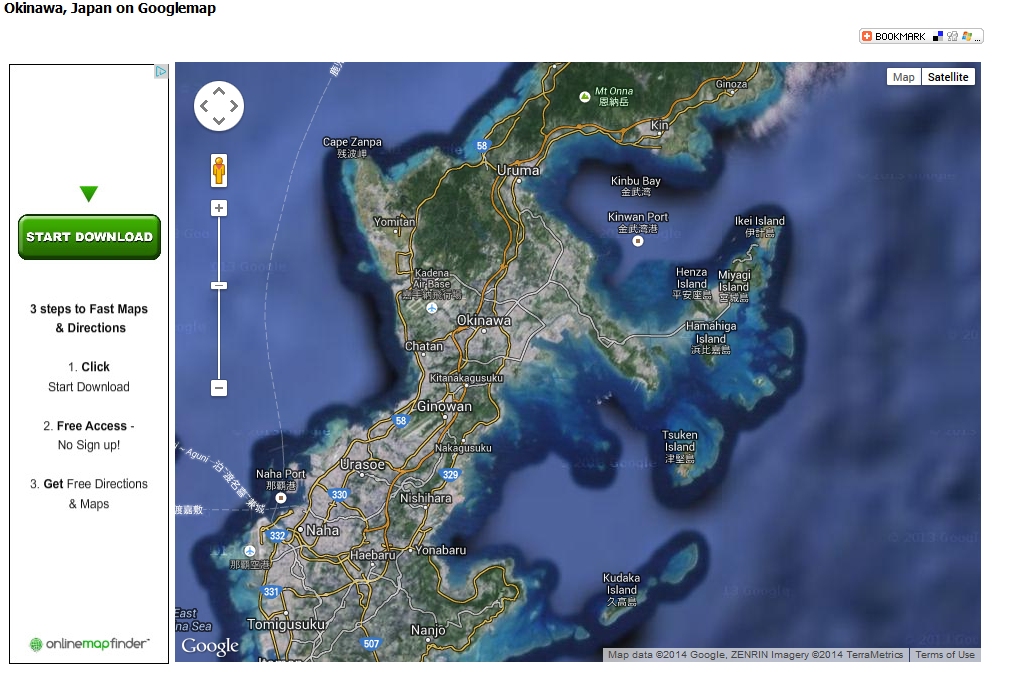Click the Kitanakagusuku label
1012x697 pixels.
tap(466, 378)
